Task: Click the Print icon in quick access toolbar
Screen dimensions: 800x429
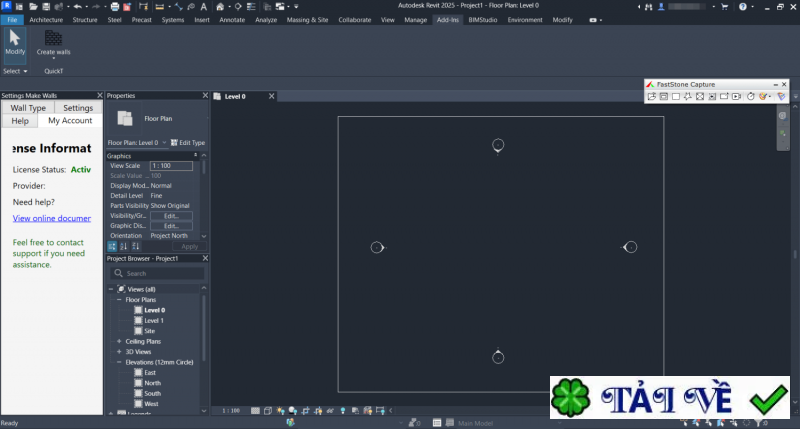Action: [114, 6]
